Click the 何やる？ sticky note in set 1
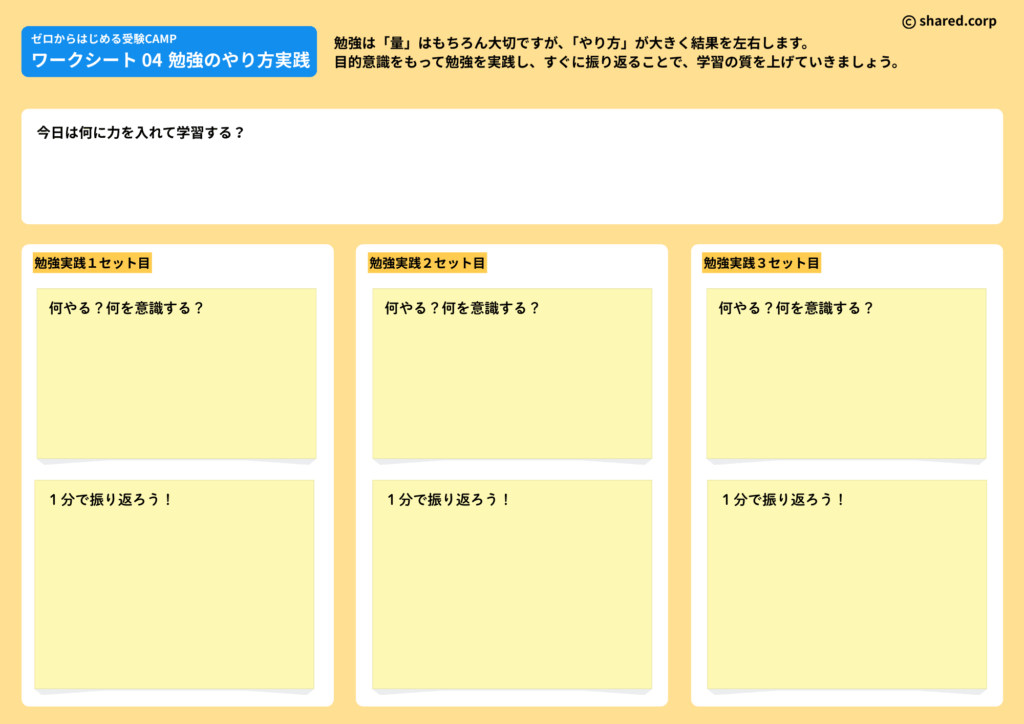The width and height of the screenshot is (1024, 724). 176,374
